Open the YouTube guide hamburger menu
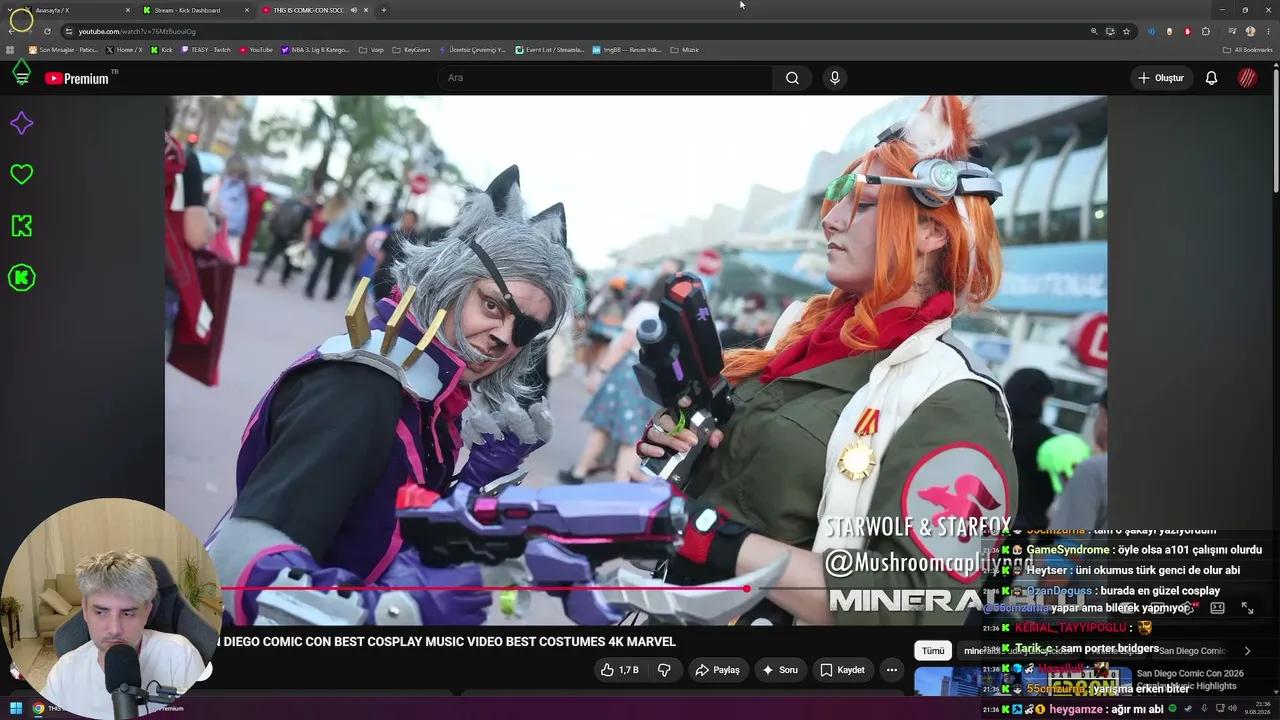The image size is (1280, 720). tap(21, 76)
